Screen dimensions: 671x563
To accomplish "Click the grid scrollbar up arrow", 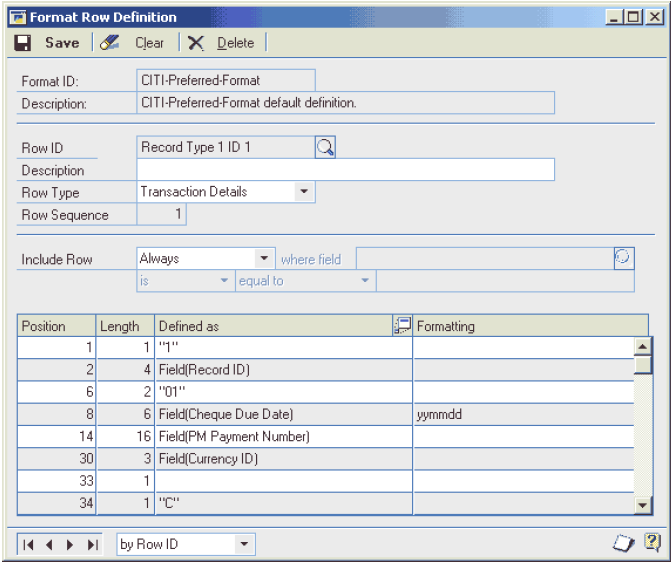I will tap(643, 346).
